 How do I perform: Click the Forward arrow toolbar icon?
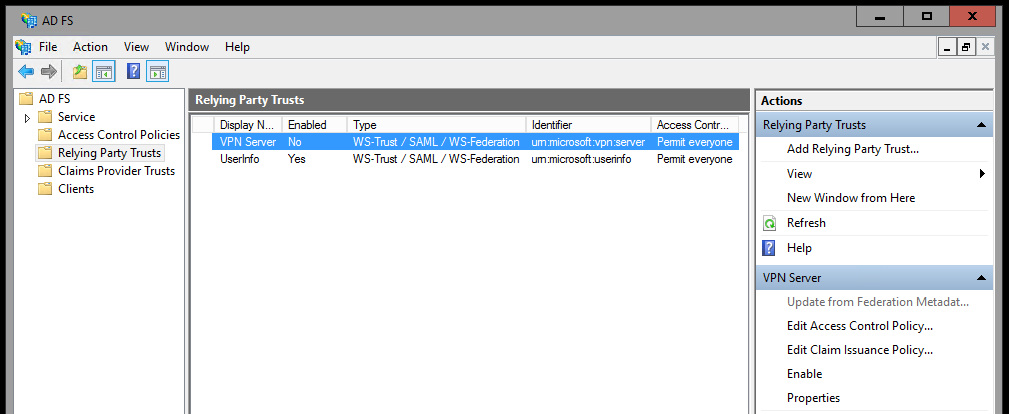tap(49, 71)
